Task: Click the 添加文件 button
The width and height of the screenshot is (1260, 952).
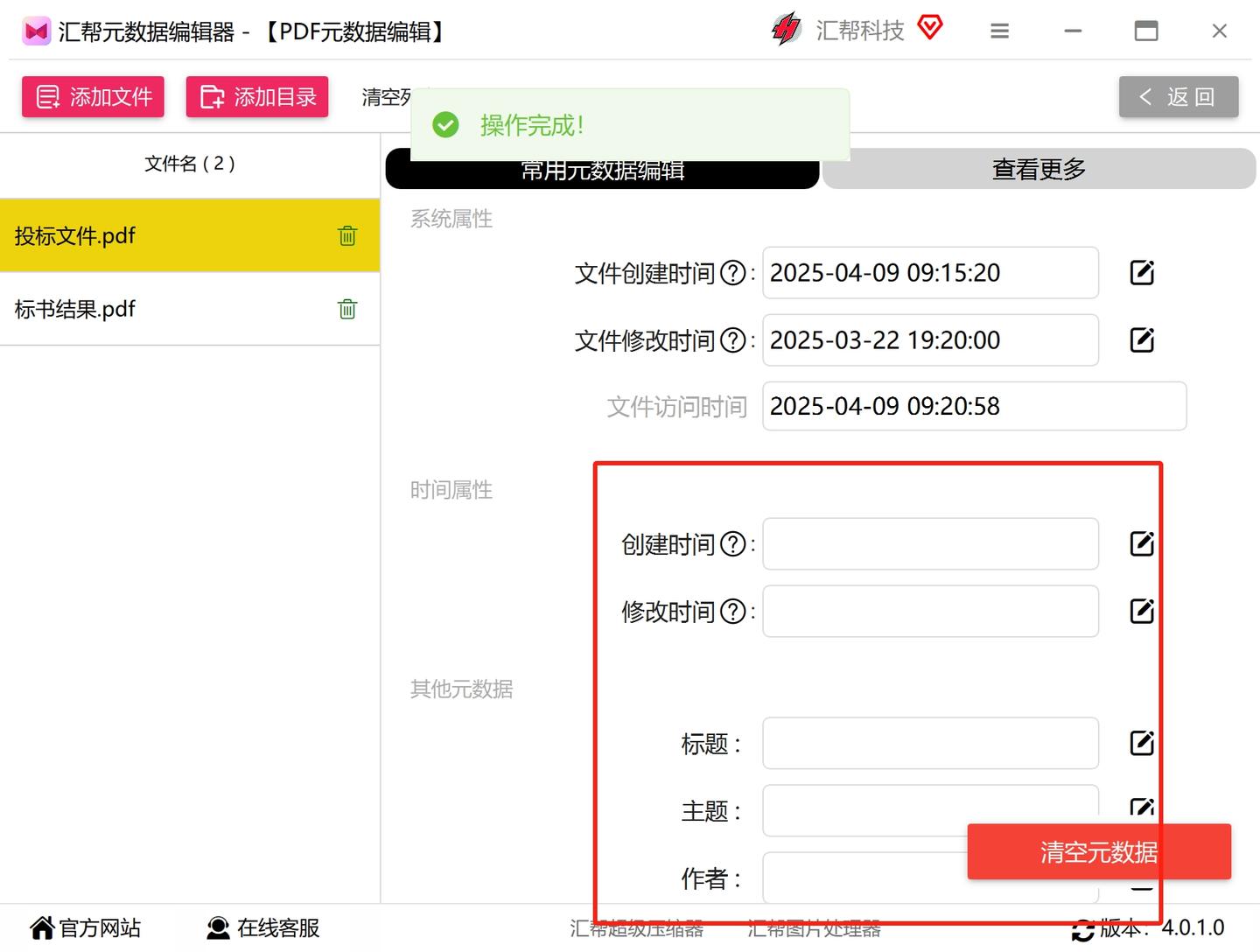Action: [x=93, y=96]
